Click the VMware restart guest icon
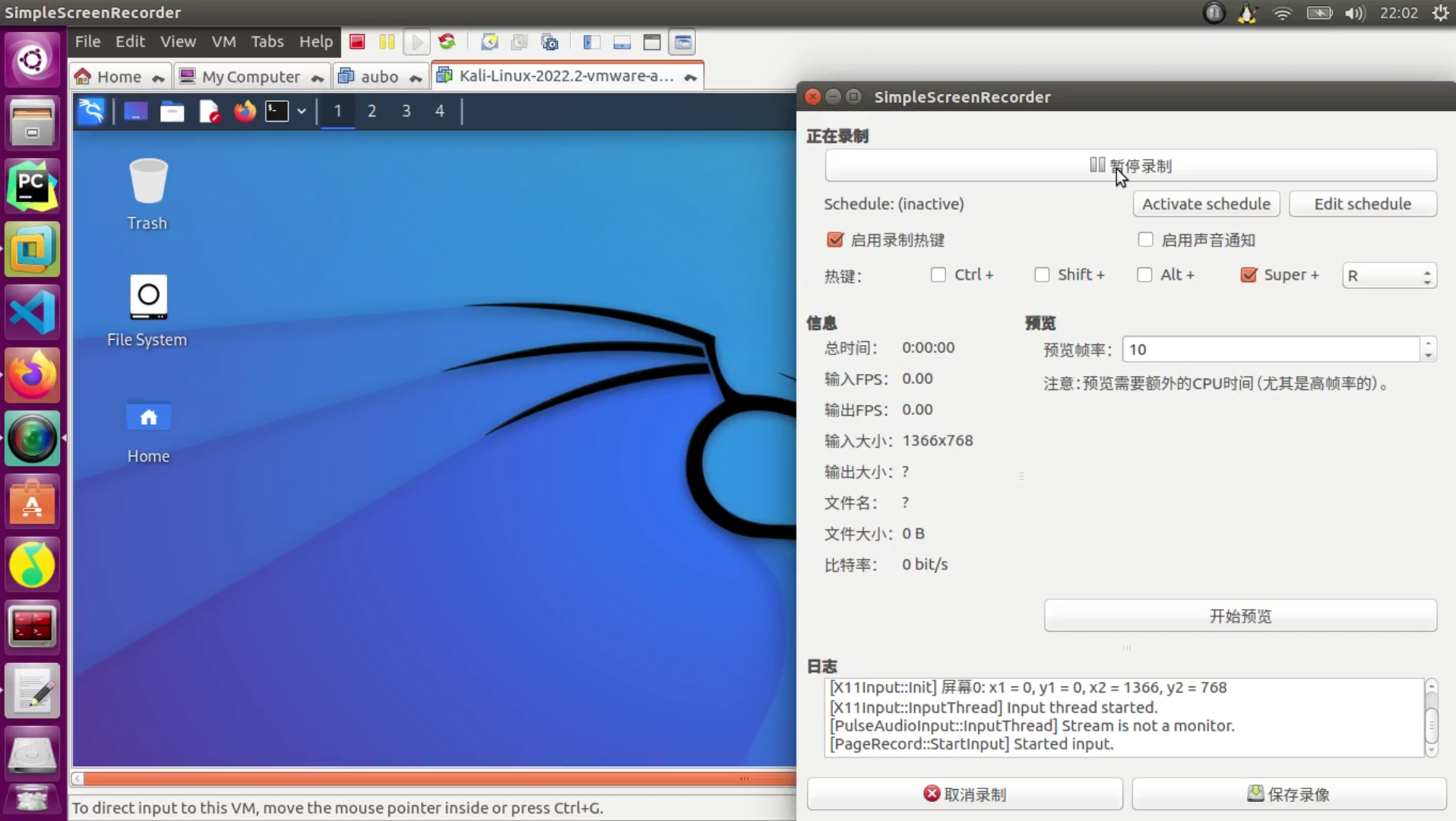 click(x=447, y=42)
